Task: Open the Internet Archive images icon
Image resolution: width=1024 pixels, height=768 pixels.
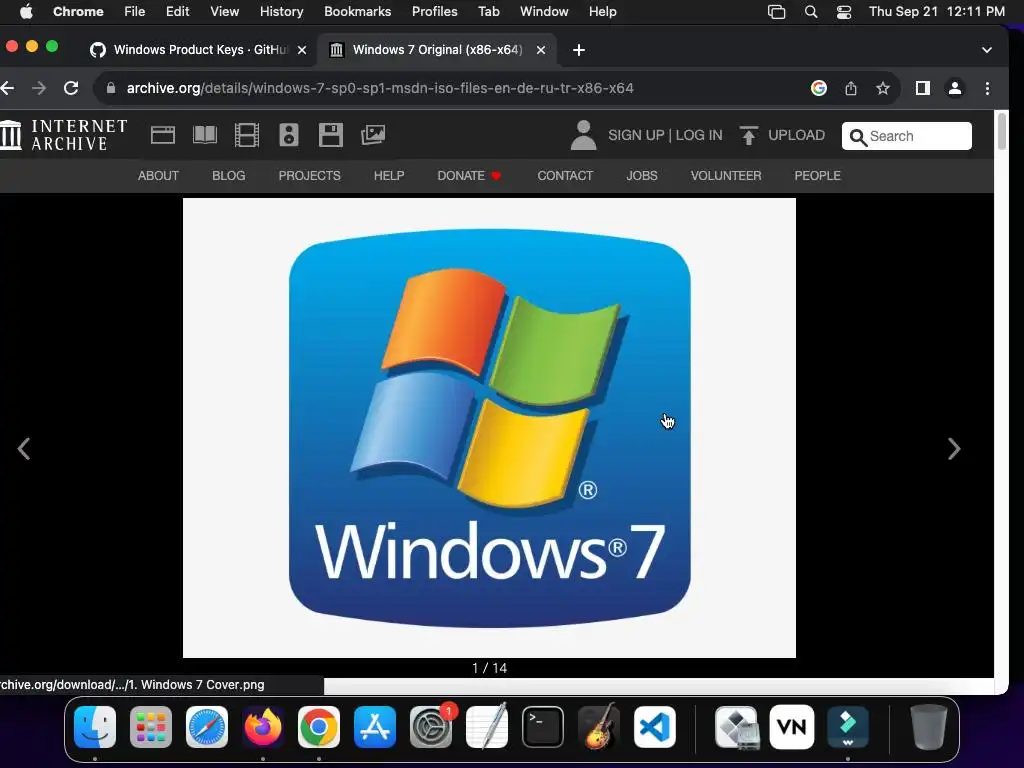Action: click(x=373, y=135)
